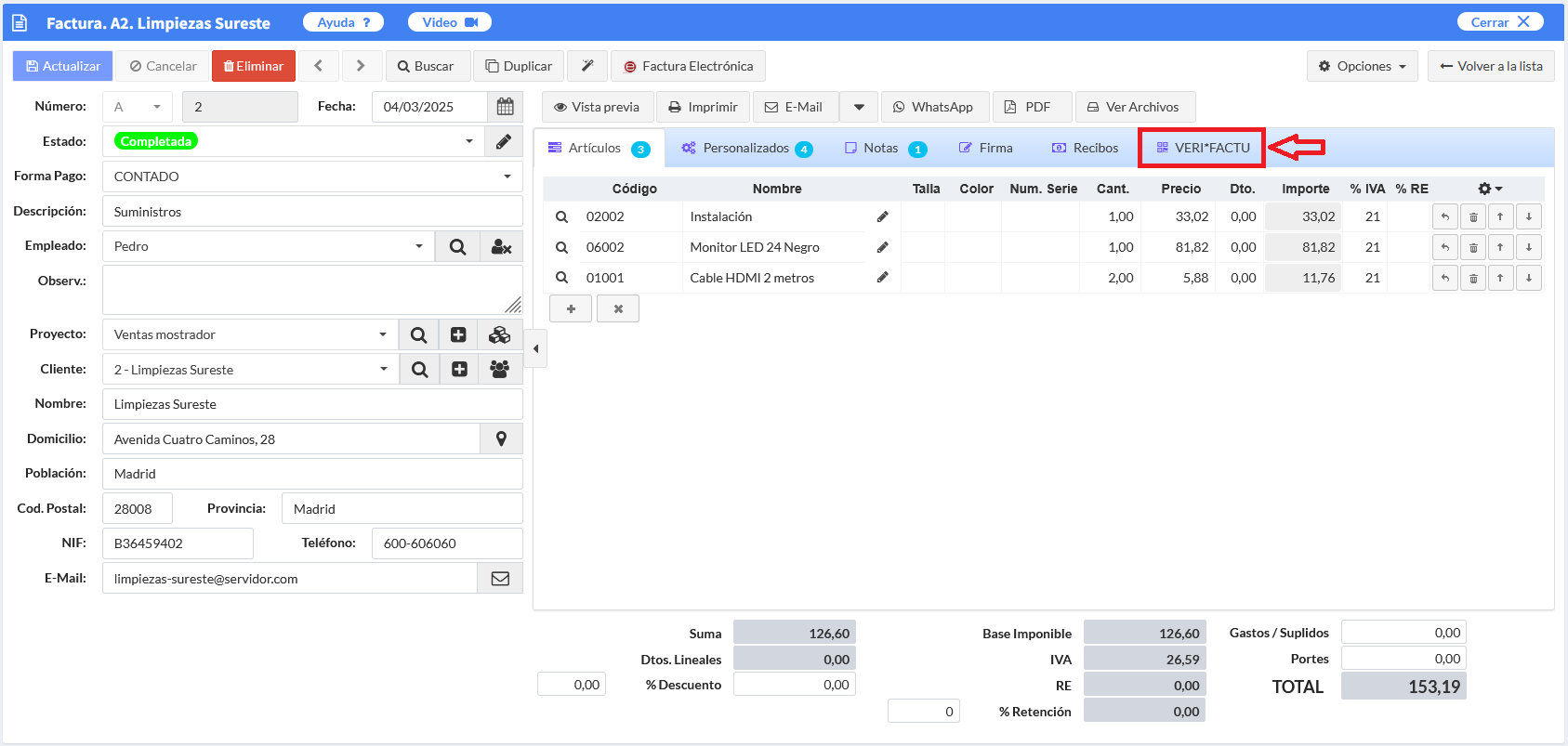Screen dimensions: 1568x746
Task: Open the Proyecto dropdown list
Action: pos(382,334)
